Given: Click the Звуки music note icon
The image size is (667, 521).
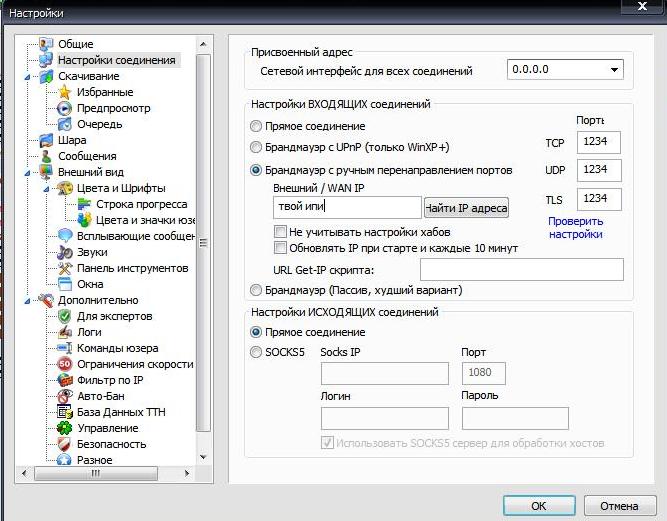Looking at the screenshot, I should (65, 252).
